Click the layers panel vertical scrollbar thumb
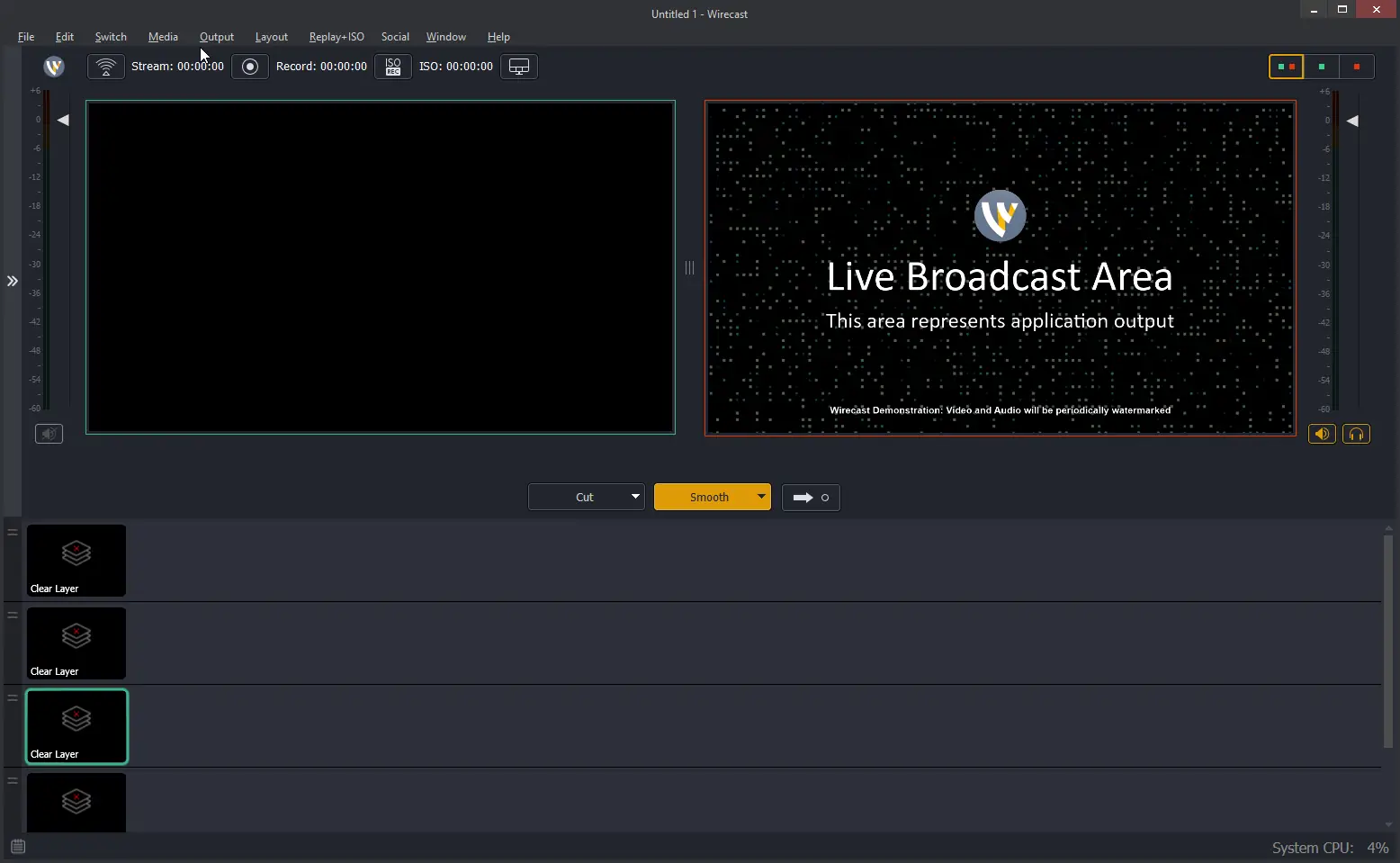 point(1388,641)
